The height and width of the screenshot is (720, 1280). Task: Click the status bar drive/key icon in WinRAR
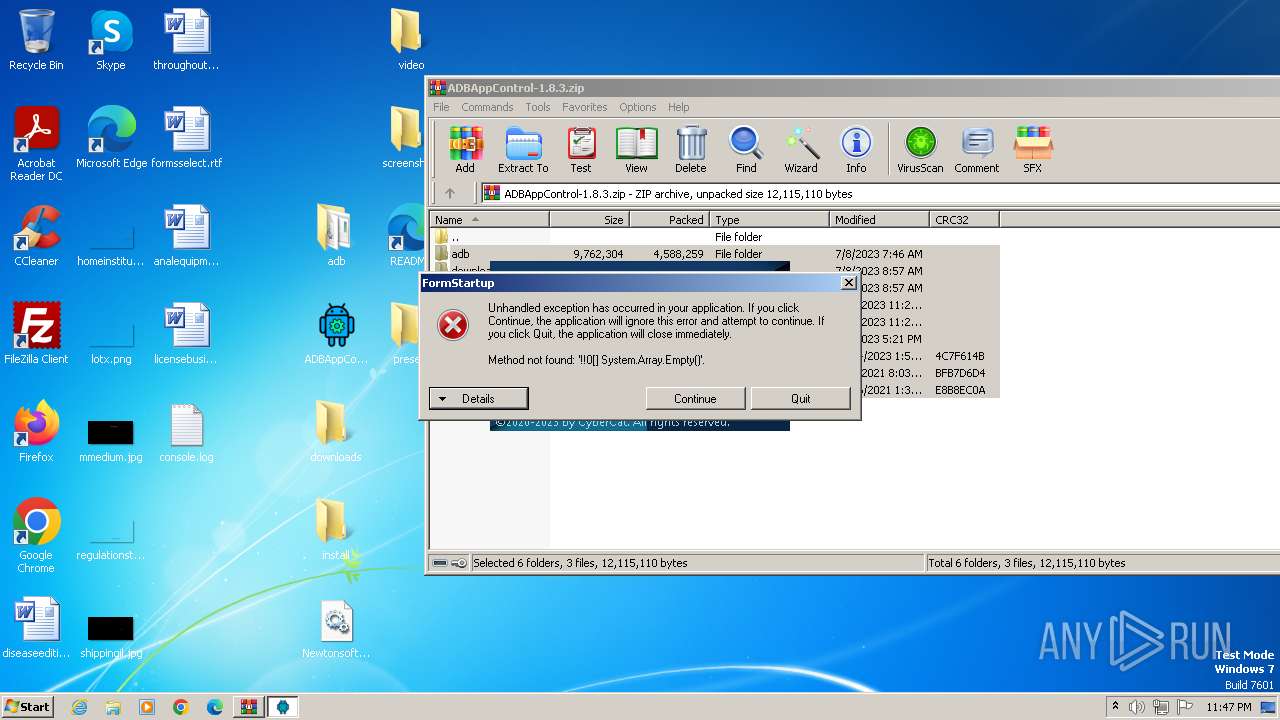(450, 563)
